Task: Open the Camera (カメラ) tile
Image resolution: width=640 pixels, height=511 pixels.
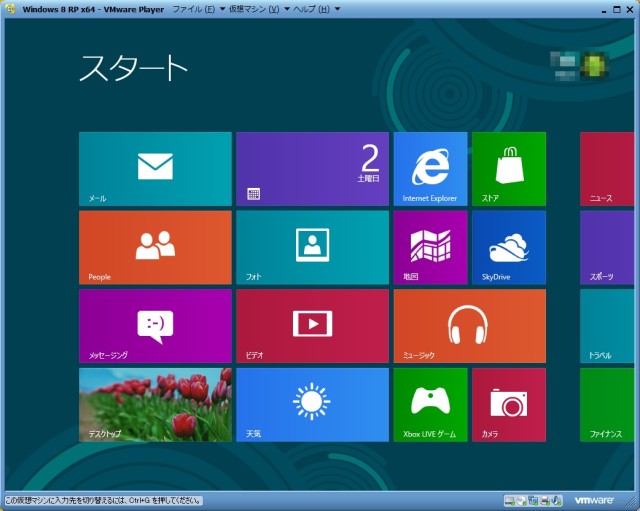Action: [x=509, y=405]
